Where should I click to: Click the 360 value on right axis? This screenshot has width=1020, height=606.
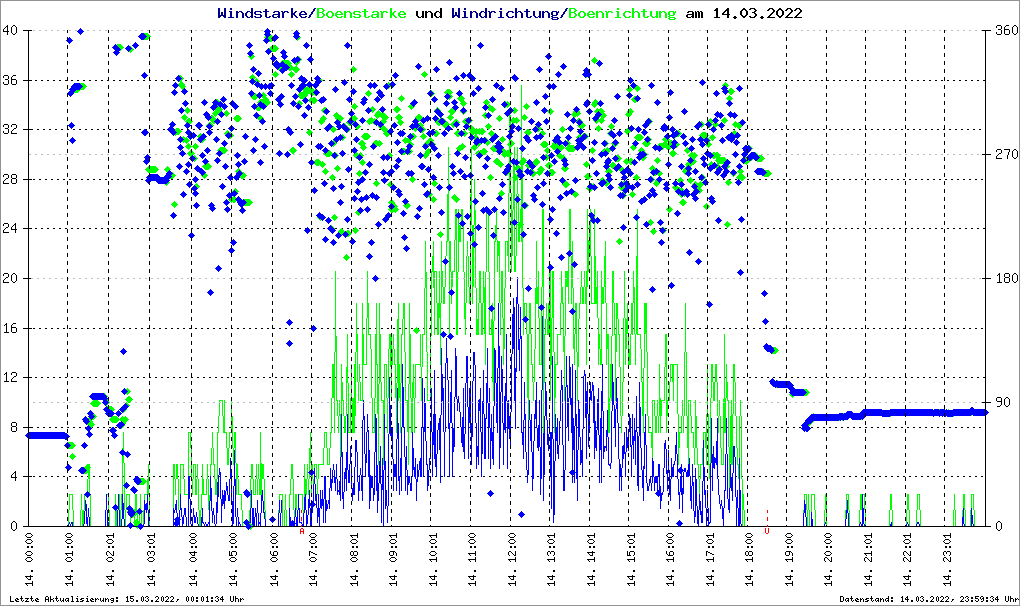click(x=1003, y=30)
